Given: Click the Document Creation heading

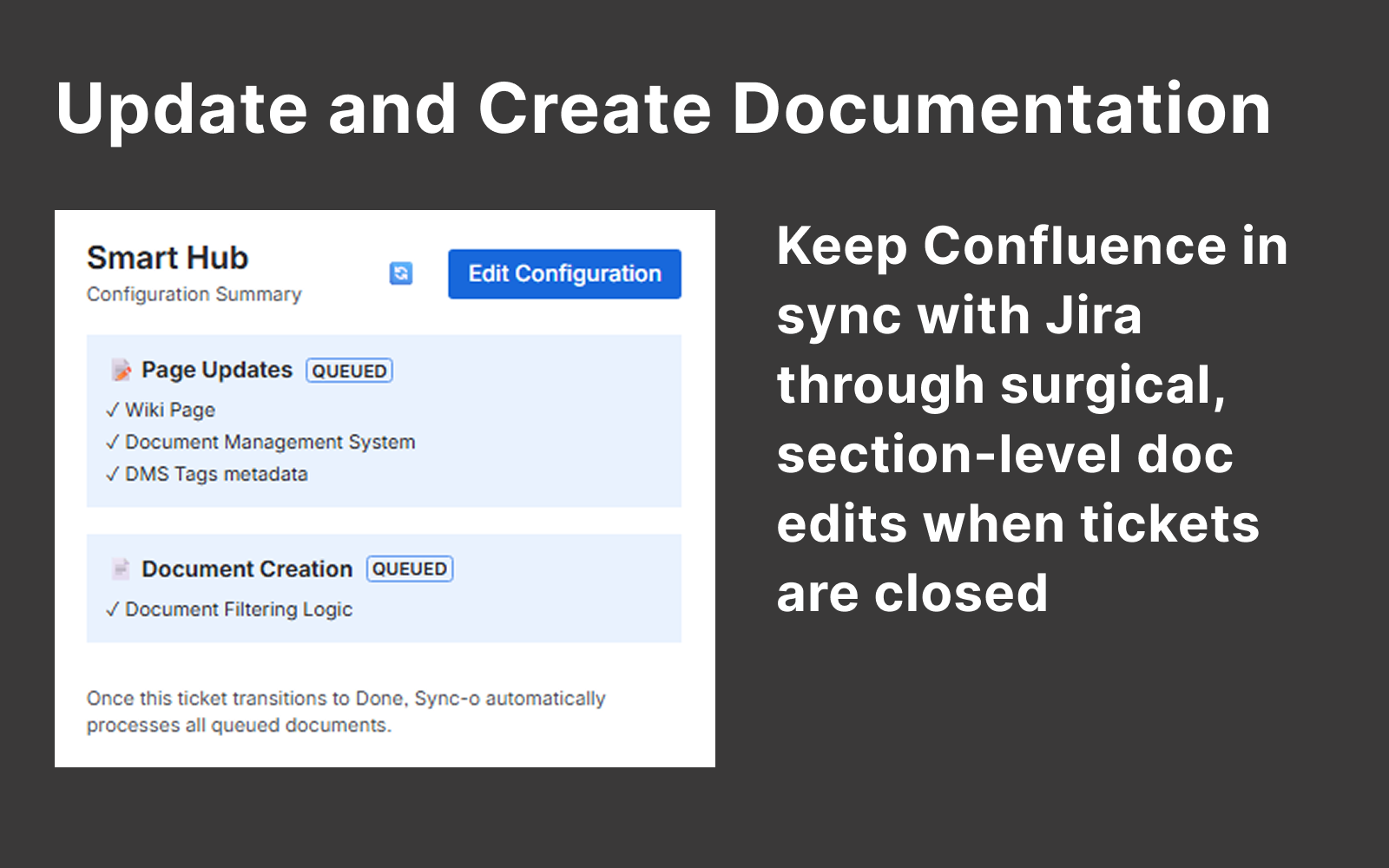Looking at the screenshot, I should (x=247, y=569).
